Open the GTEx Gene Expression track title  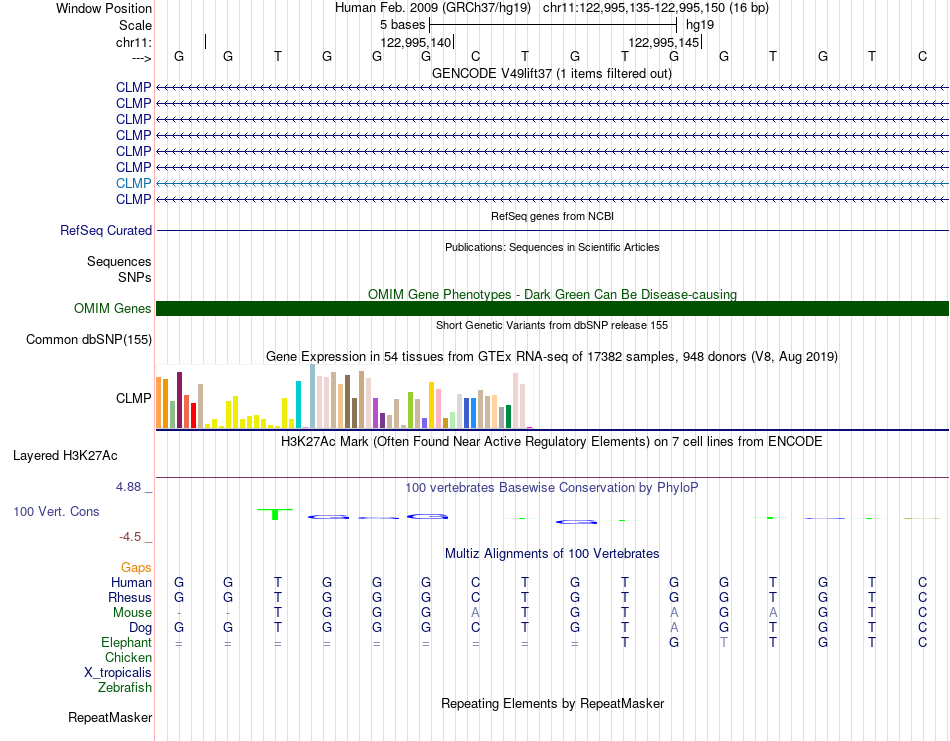click(x=552, y=356)
